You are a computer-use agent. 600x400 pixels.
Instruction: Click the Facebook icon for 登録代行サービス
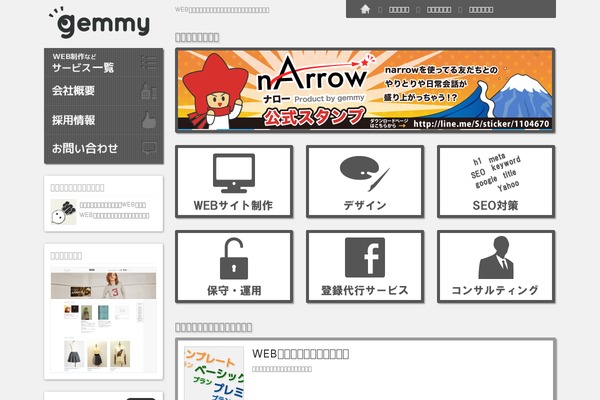(x=365, y=257)
